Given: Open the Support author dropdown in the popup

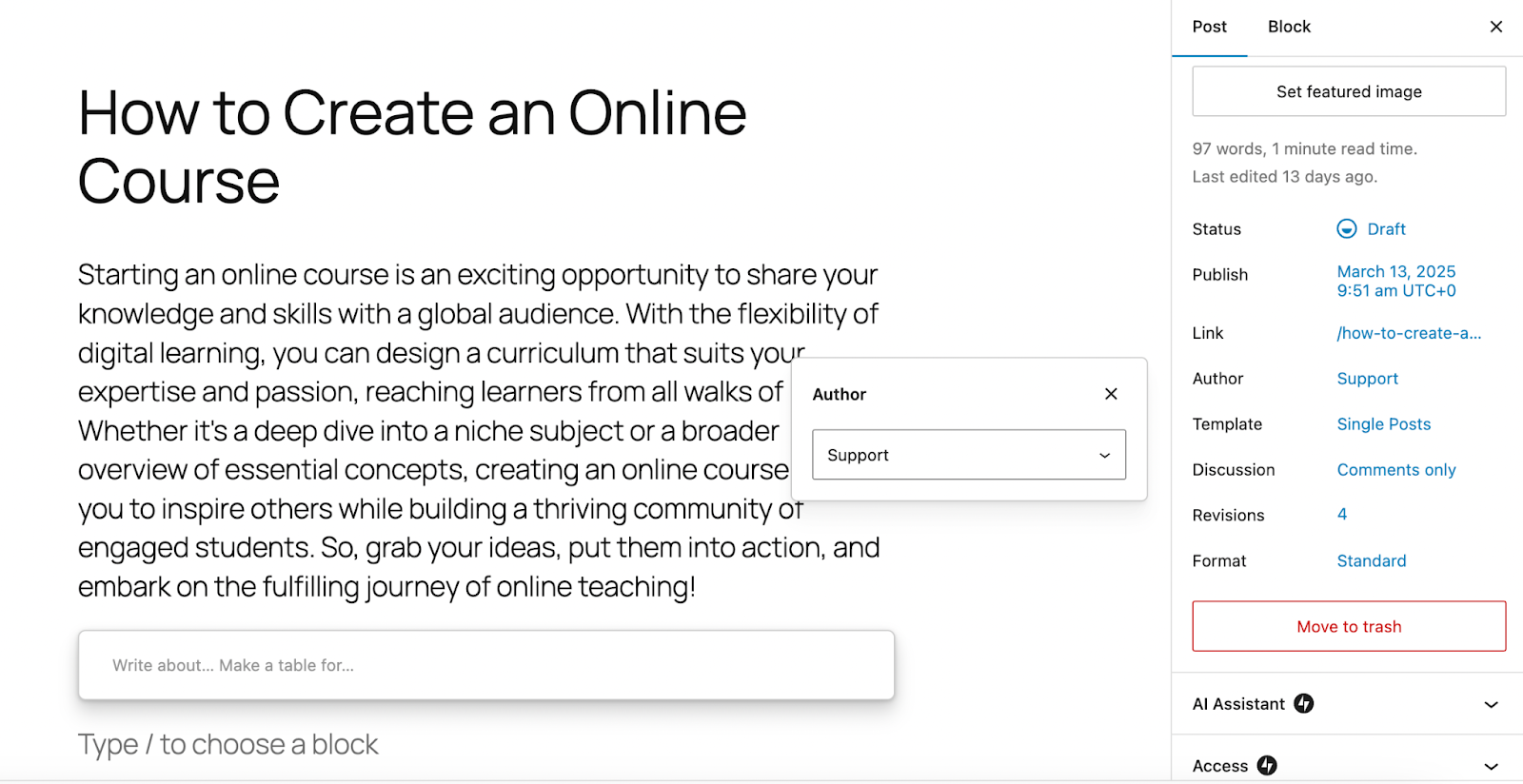Looking at the screenshot, I should (968, 455).
